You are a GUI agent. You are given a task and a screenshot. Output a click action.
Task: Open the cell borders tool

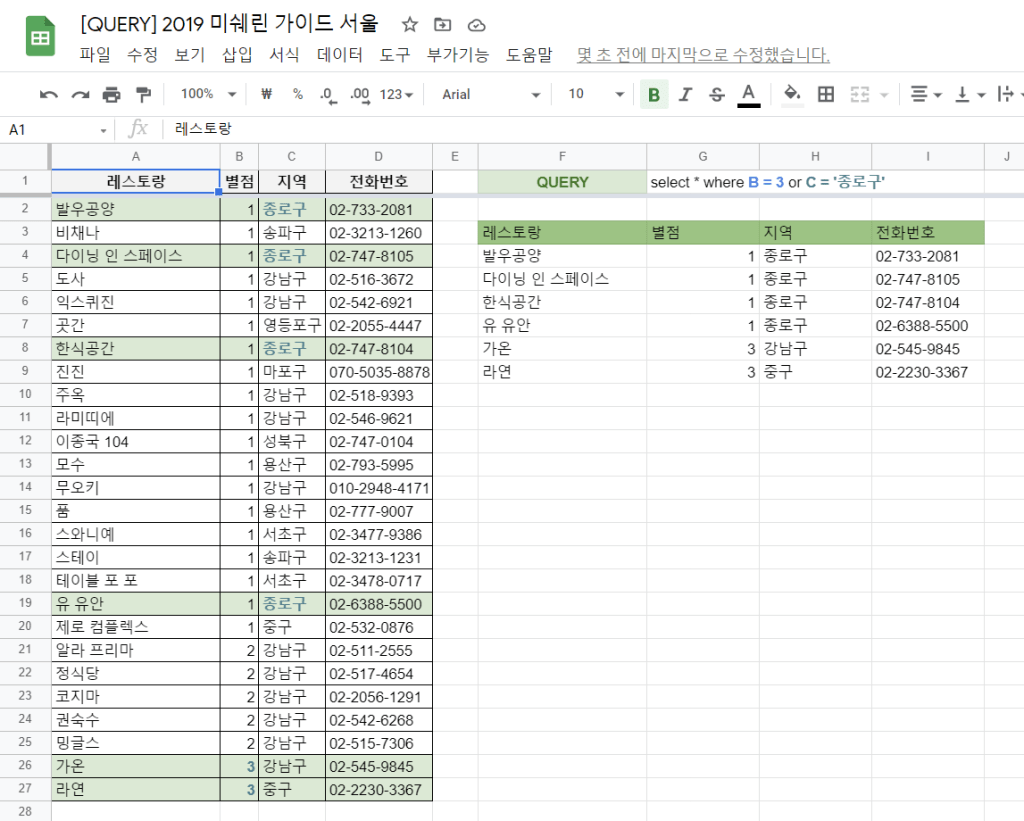coord(826,94)
